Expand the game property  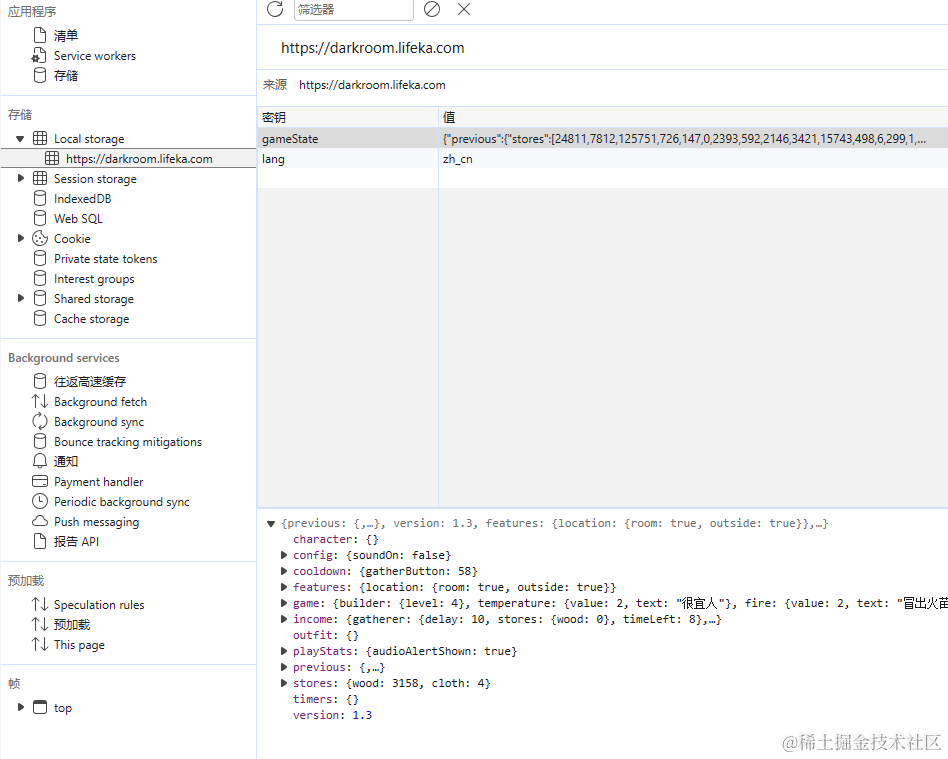[x=284, y=603]
